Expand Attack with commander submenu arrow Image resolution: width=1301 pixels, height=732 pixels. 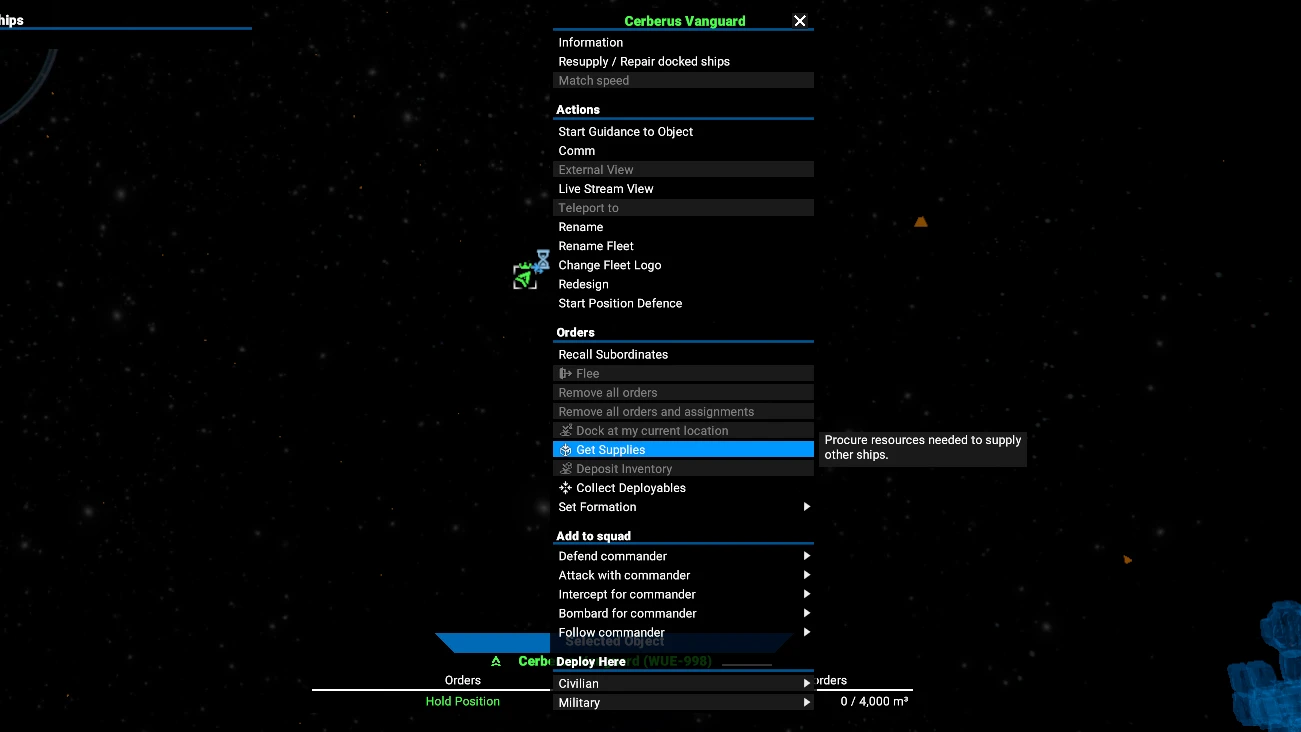click(x=806, y=575)
